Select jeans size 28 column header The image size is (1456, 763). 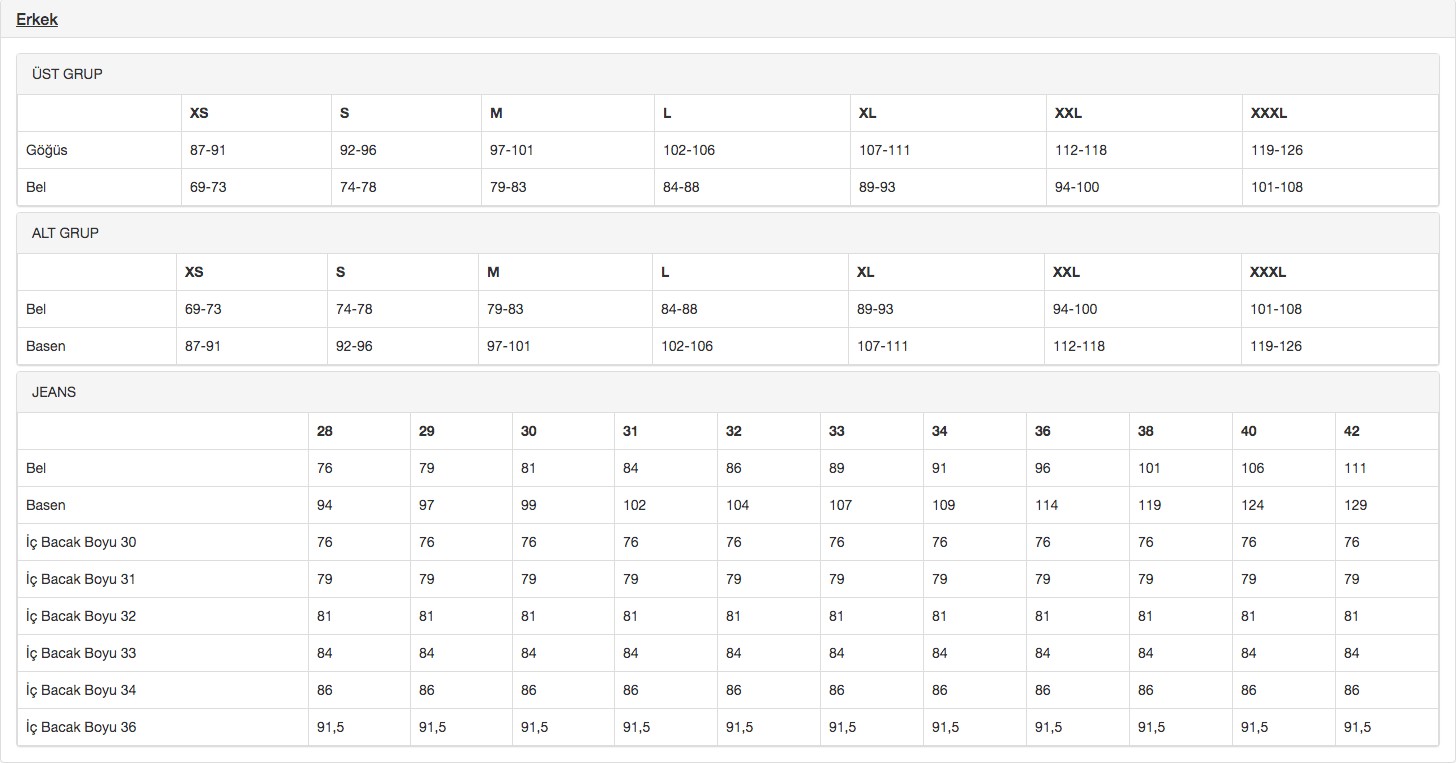click(325, 431)
